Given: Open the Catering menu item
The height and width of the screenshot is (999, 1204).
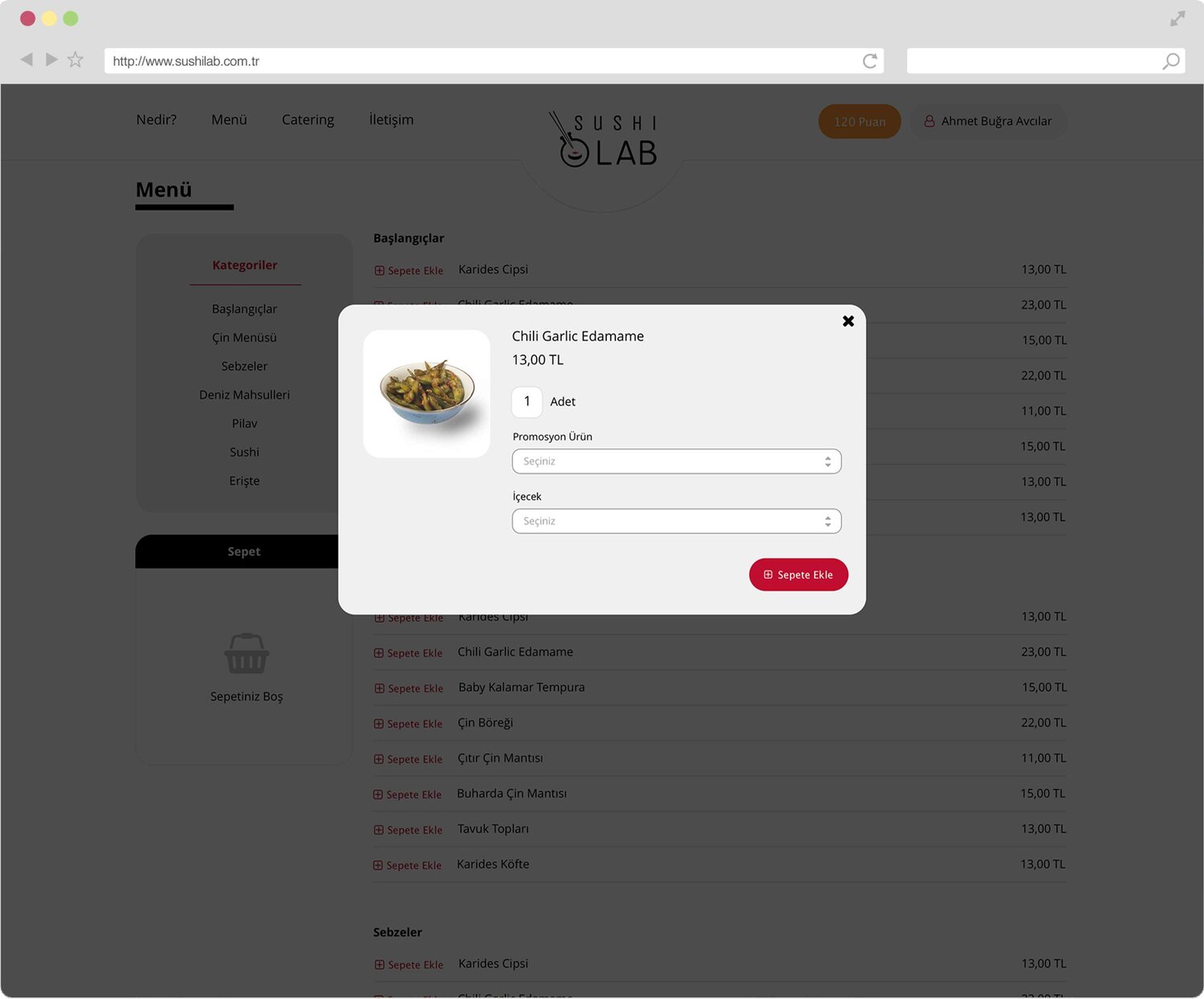Looking at the screenshot, I should [x=307, y=120].
